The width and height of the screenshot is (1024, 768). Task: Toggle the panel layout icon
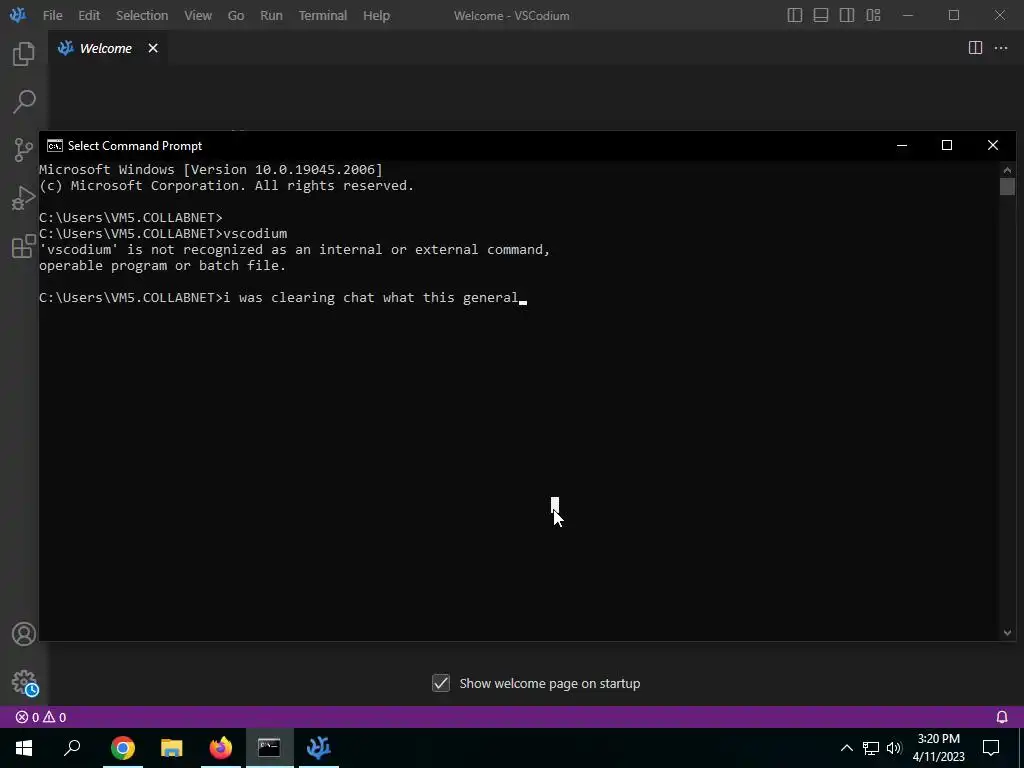pyautogui.click(x=821, y=15)
